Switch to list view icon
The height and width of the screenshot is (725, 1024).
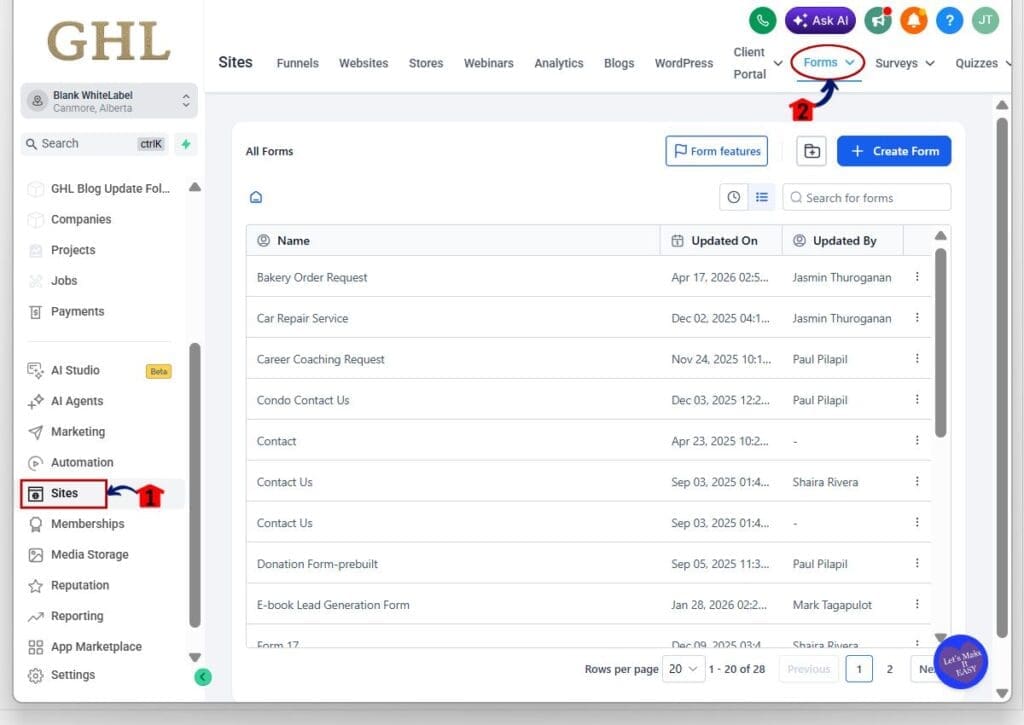pyautogui.click(x=761, y=197)
